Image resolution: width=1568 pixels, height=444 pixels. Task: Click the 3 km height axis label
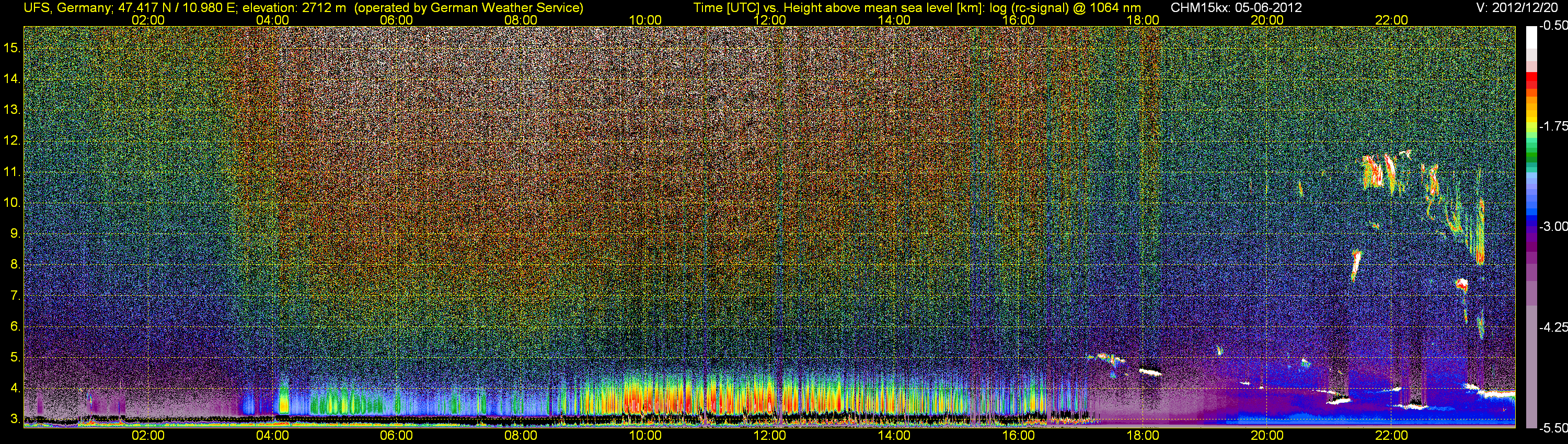(15, 419)
